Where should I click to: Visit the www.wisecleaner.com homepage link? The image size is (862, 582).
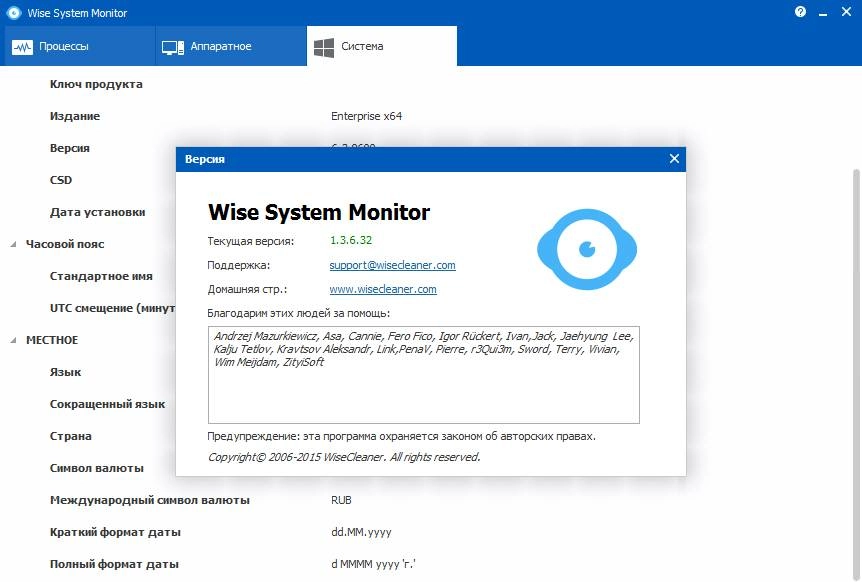[383, 289]
